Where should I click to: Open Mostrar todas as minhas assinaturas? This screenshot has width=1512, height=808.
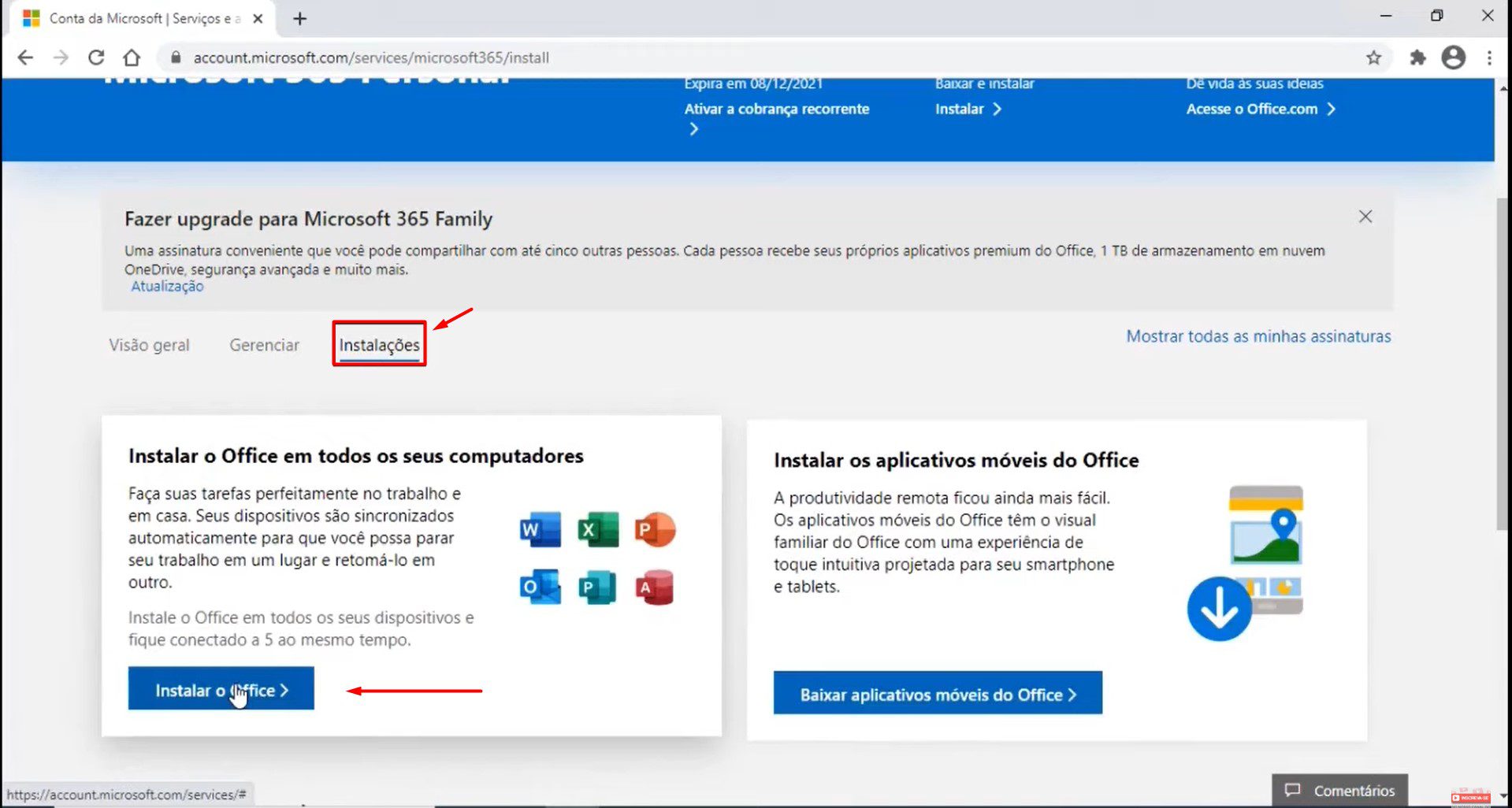1258,336
